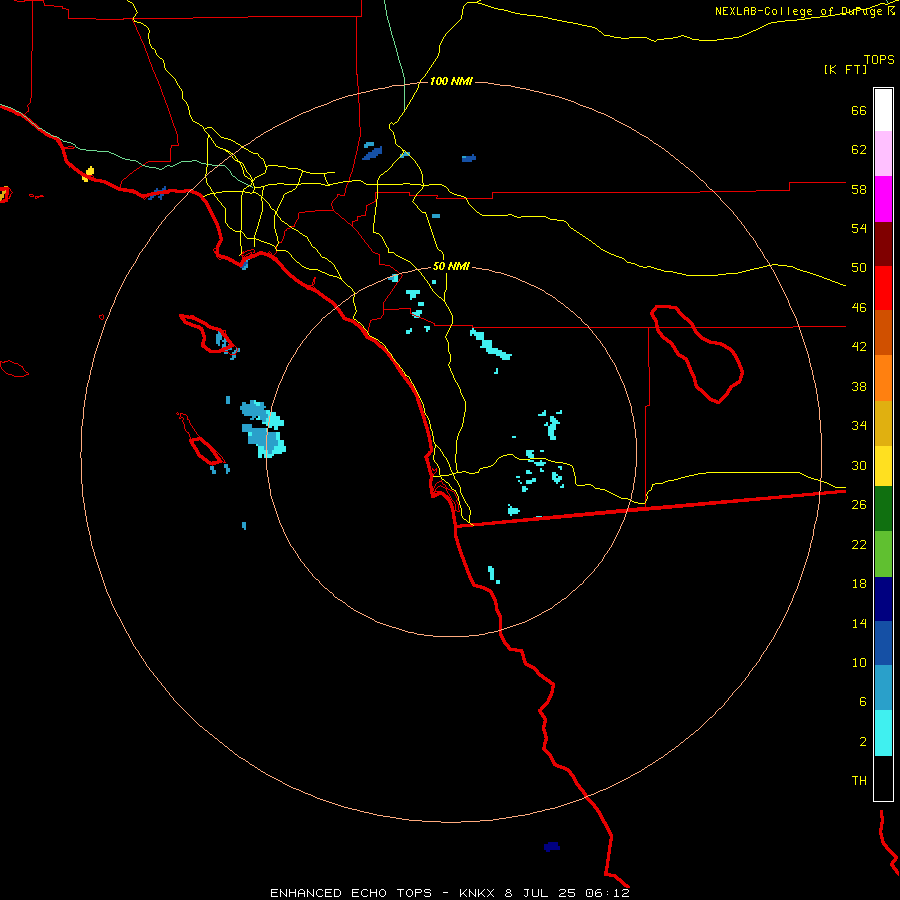Click "ENHANCED ECHO TOPS" in the caption

tap(351, 893)
